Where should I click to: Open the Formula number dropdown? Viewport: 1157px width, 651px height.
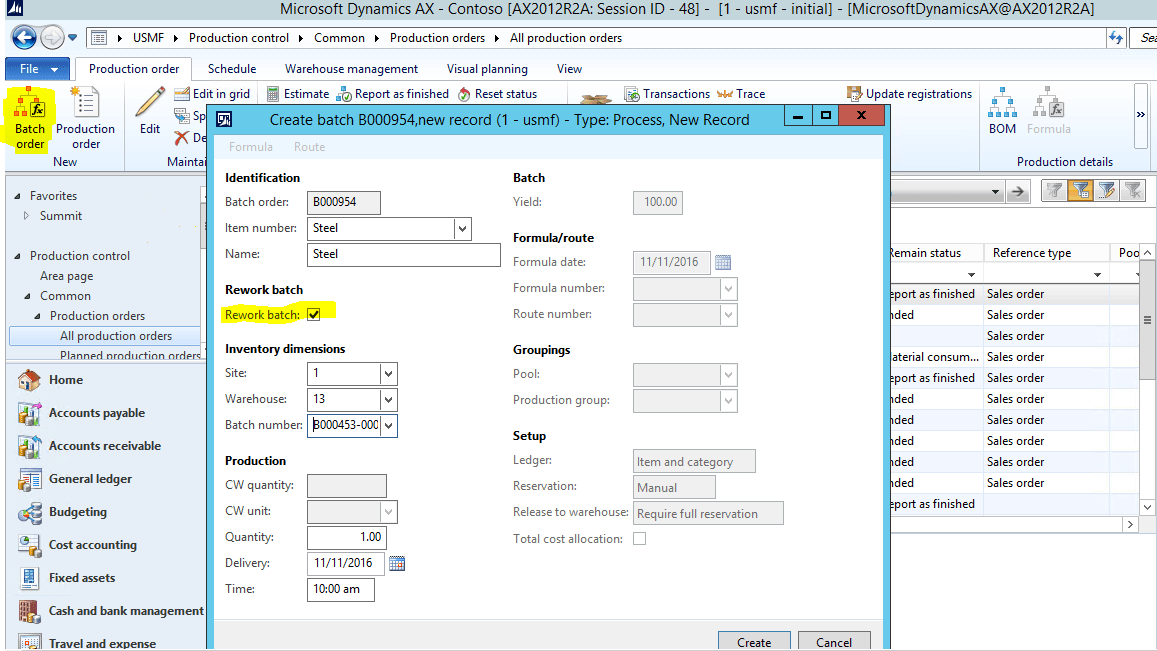(x=728, y=289)
